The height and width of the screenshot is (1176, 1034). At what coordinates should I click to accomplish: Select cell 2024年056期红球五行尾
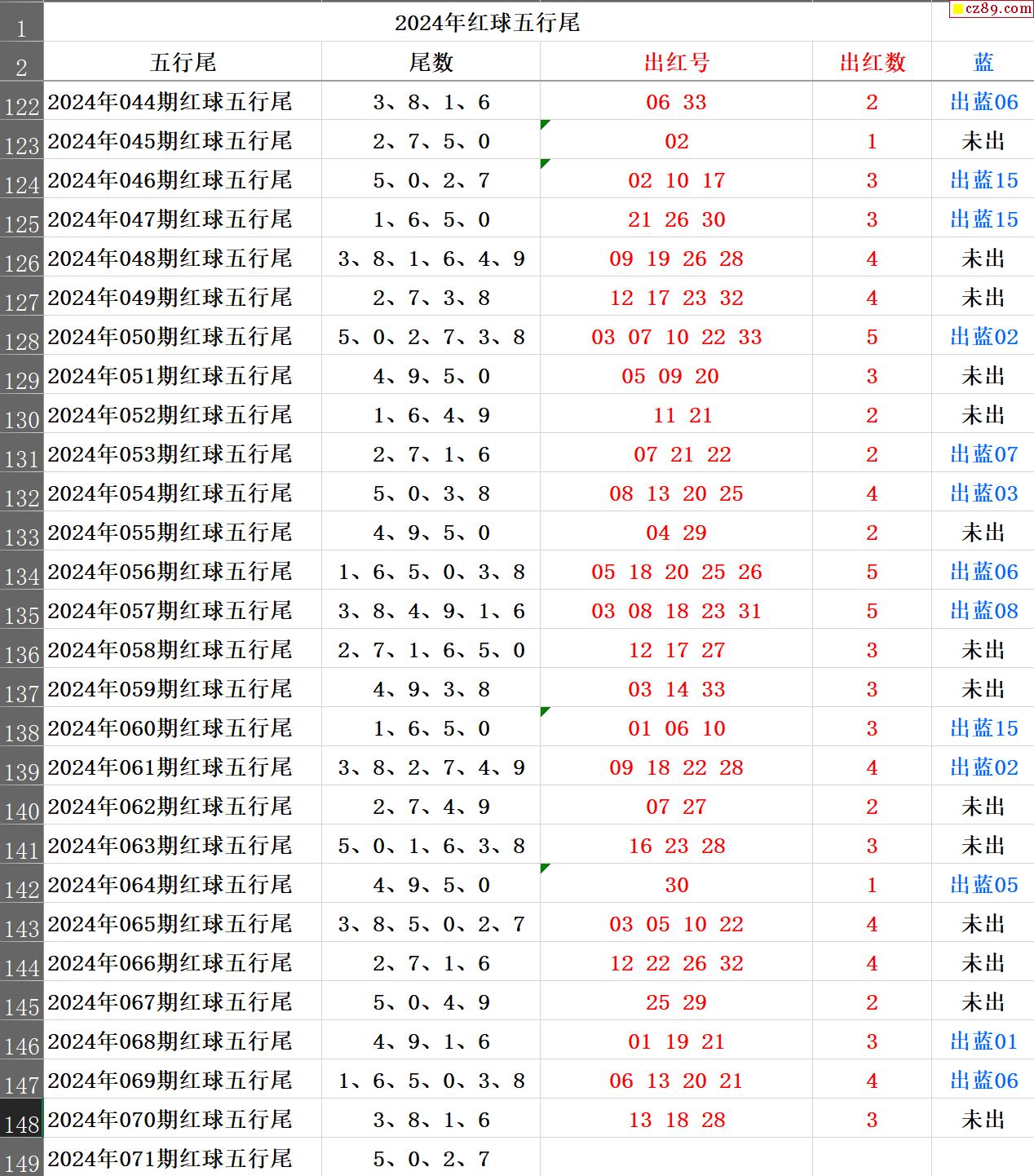(x=183, y=571)
